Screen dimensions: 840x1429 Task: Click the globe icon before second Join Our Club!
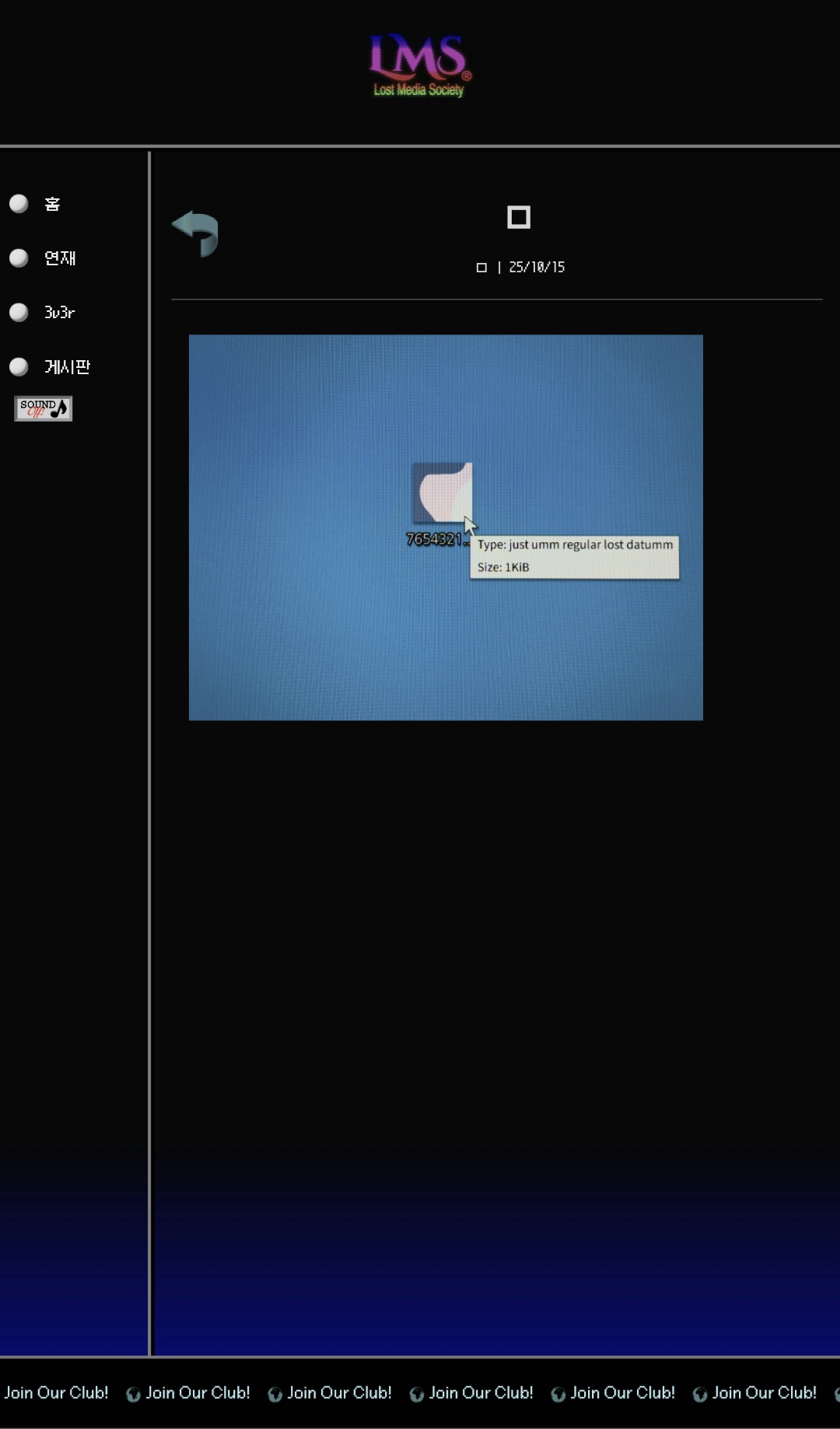[x=133, y=1395]
